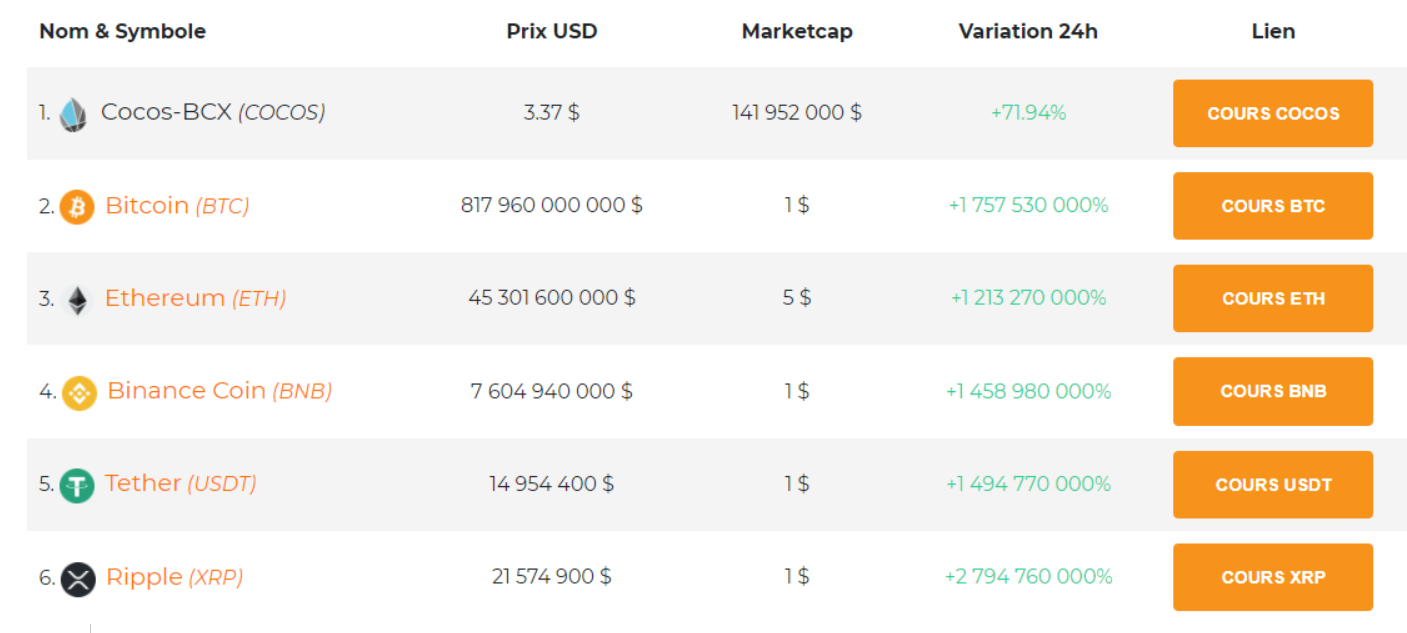Click the Ripple XRP logo icon

pos(77,576)
